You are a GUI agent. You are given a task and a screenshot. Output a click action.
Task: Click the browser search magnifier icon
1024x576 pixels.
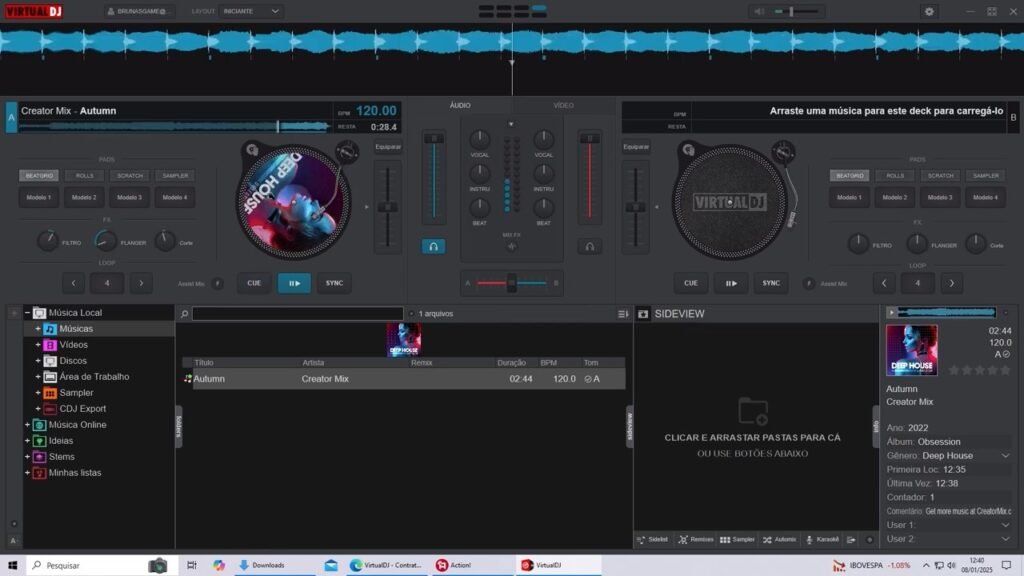(x=184, y=314)
